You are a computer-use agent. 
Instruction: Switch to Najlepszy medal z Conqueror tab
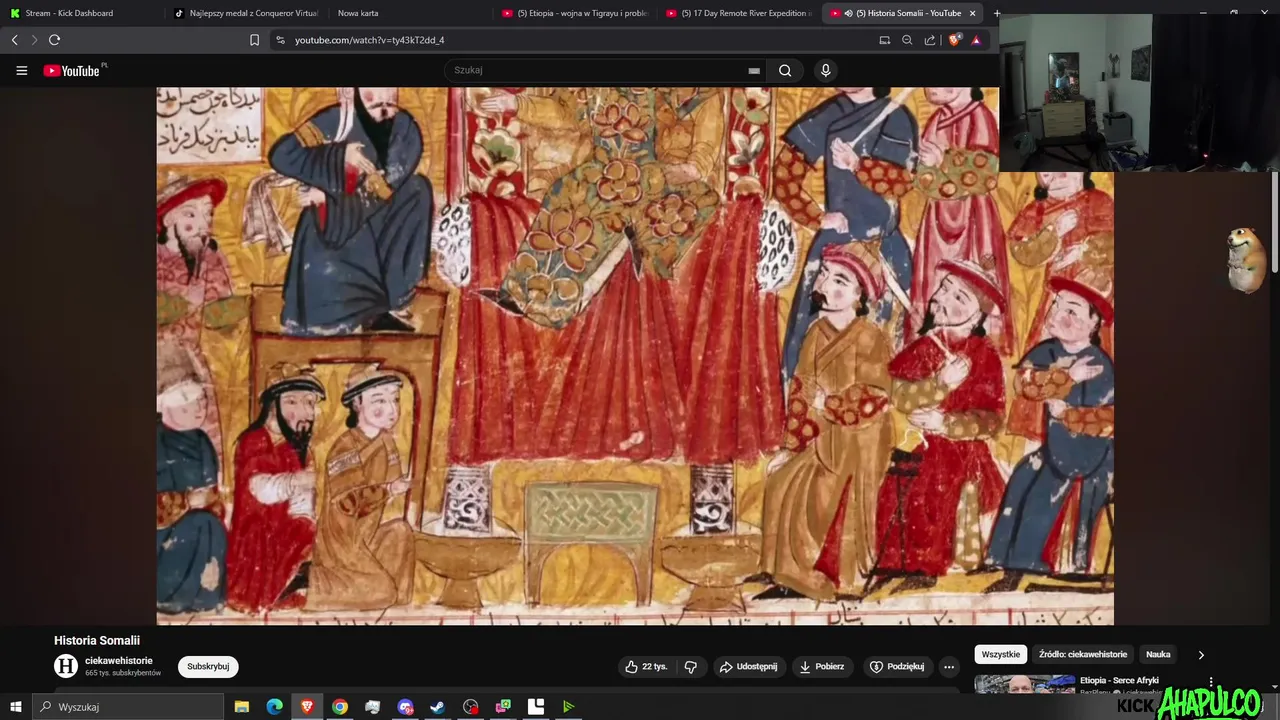tap(246, 13)
